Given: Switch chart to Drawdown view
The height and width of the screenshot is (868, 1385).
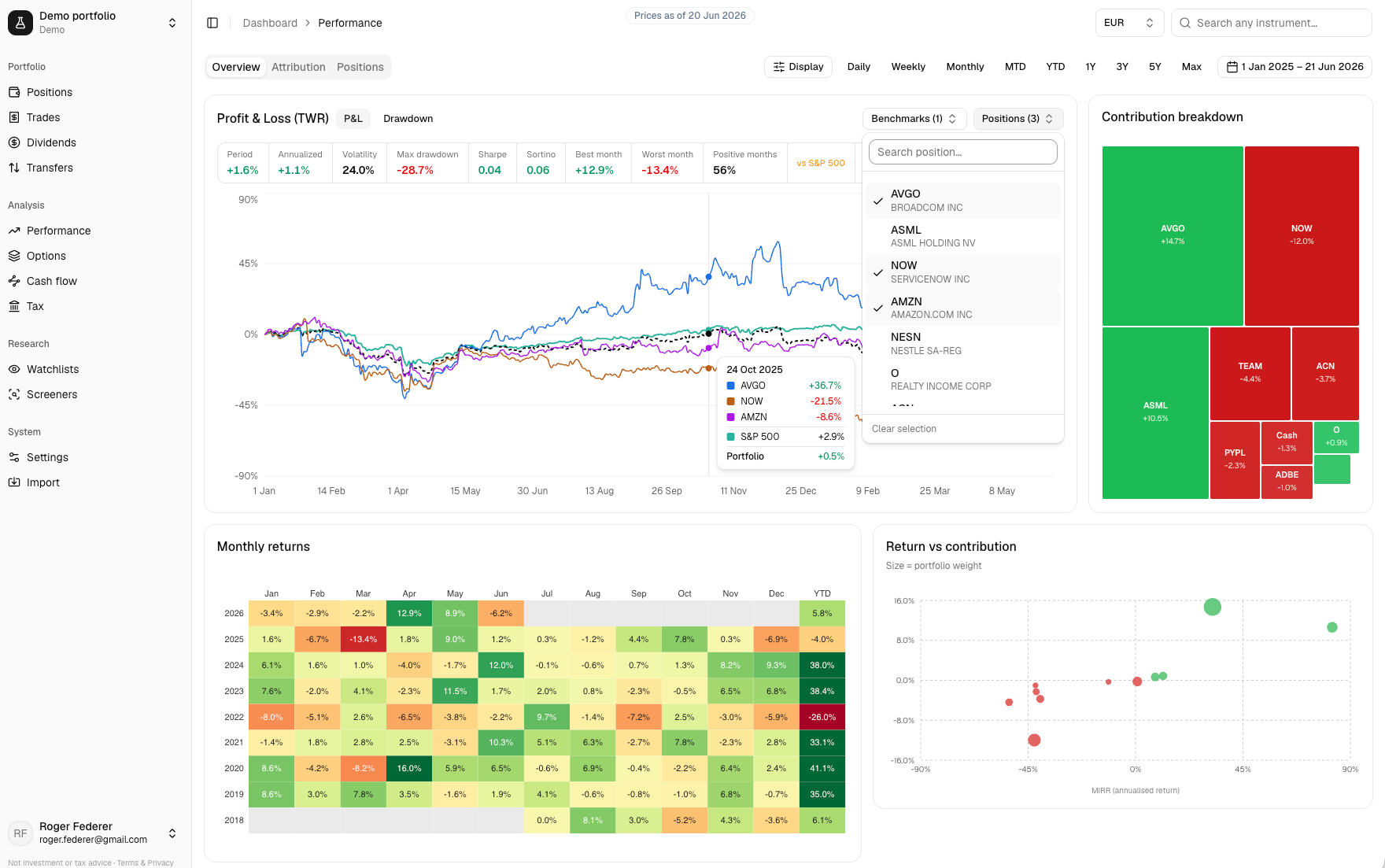Looking at the screenshot, I should [408, 119].
